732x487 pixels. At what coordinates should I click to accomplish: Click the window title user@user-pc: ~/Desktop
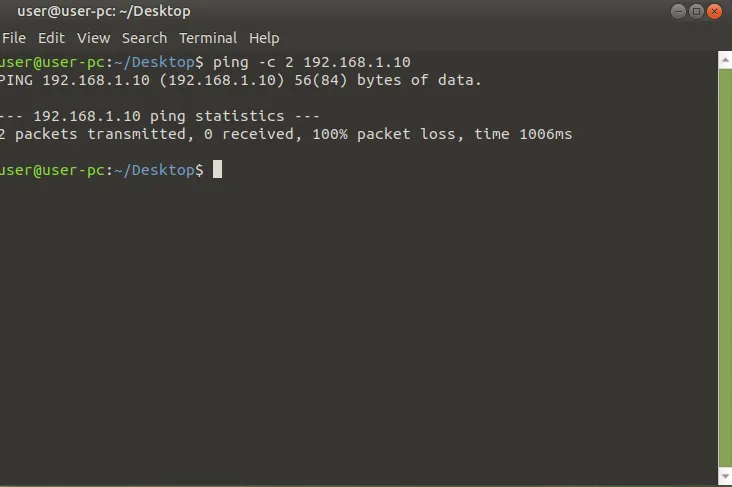(104, 11)
